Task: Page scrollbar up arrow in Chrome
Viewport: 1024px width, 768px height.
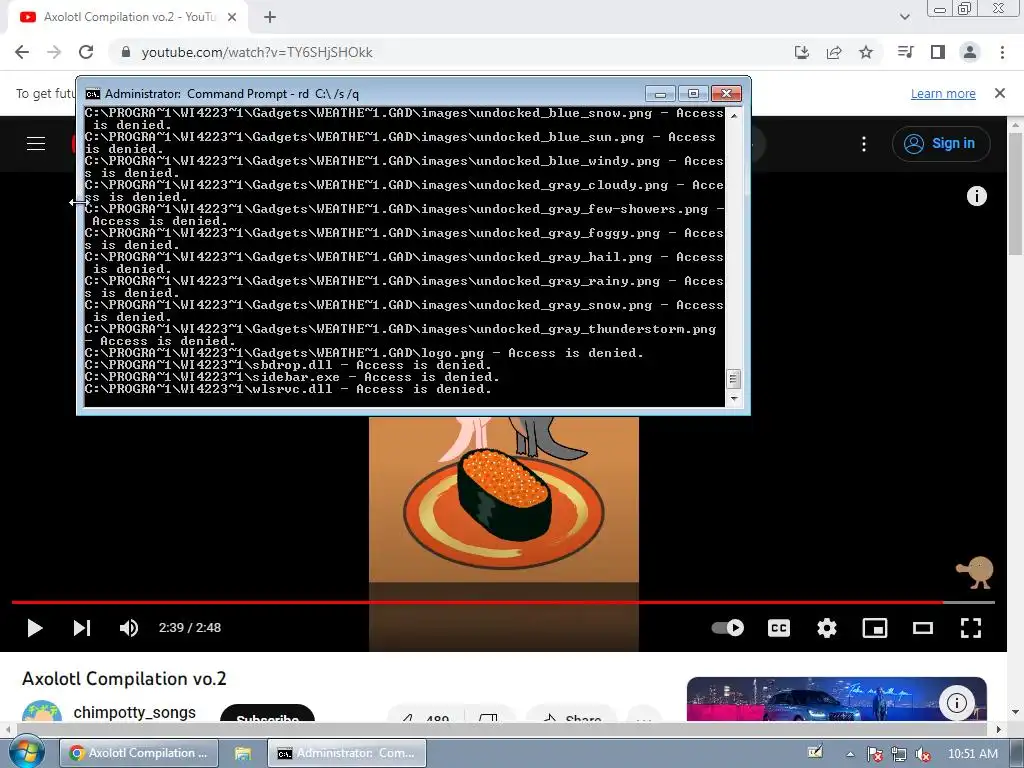Action: (x=1016, y=124)
